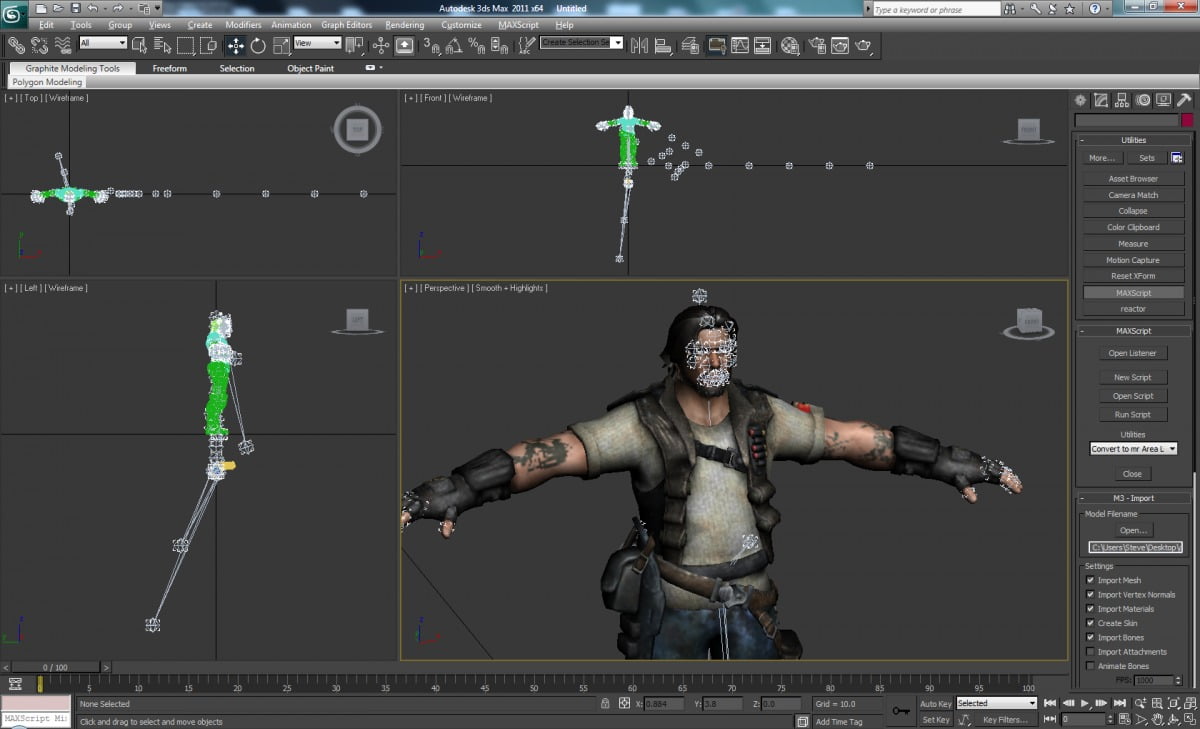The width and height of the screenshot is (1200, 729).
Task: Open the Material Editor icon
Action: point(790,45)
